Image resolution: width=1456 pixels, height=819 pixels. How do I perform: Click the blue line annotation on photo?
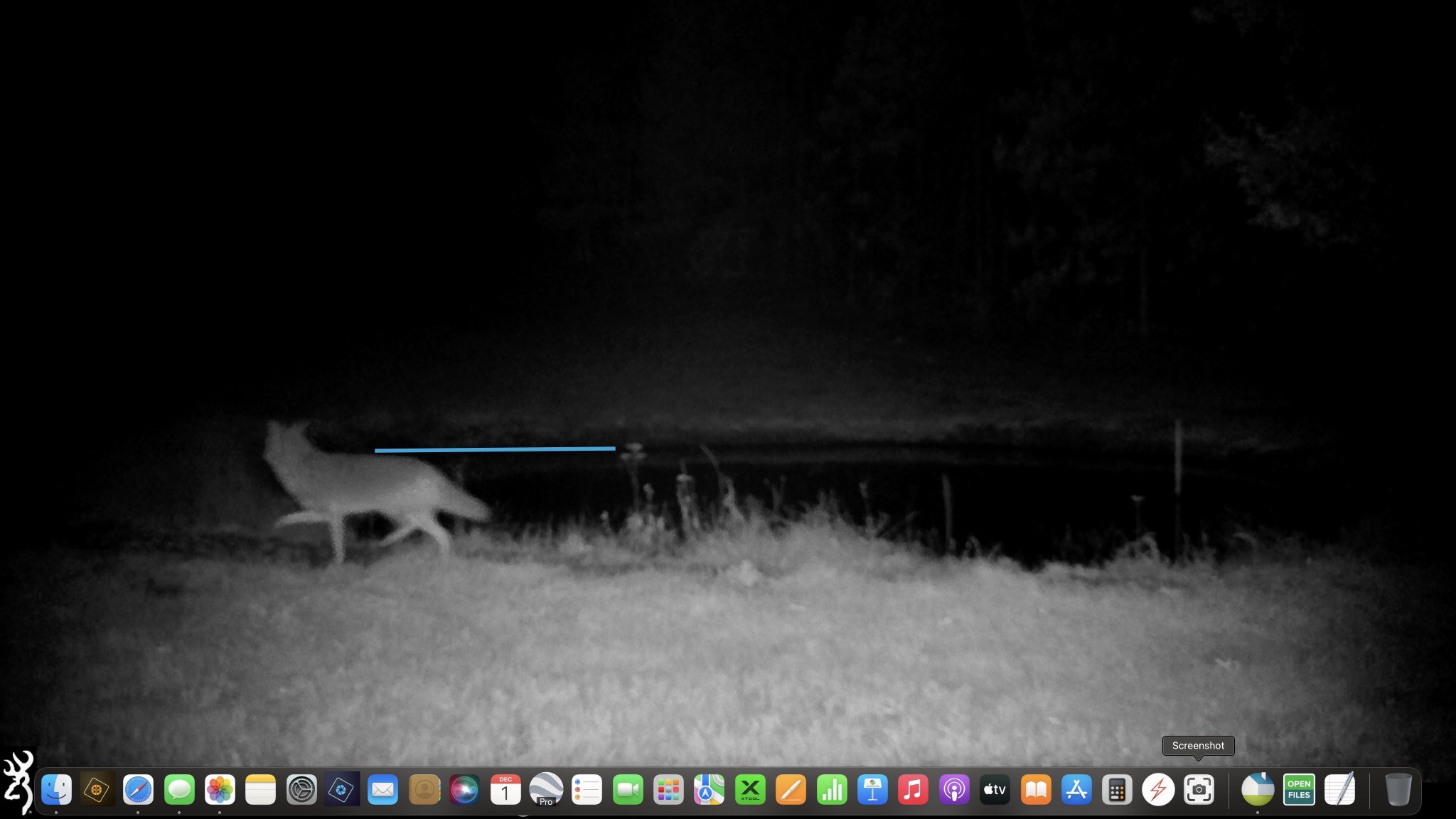tap(495, 449)
